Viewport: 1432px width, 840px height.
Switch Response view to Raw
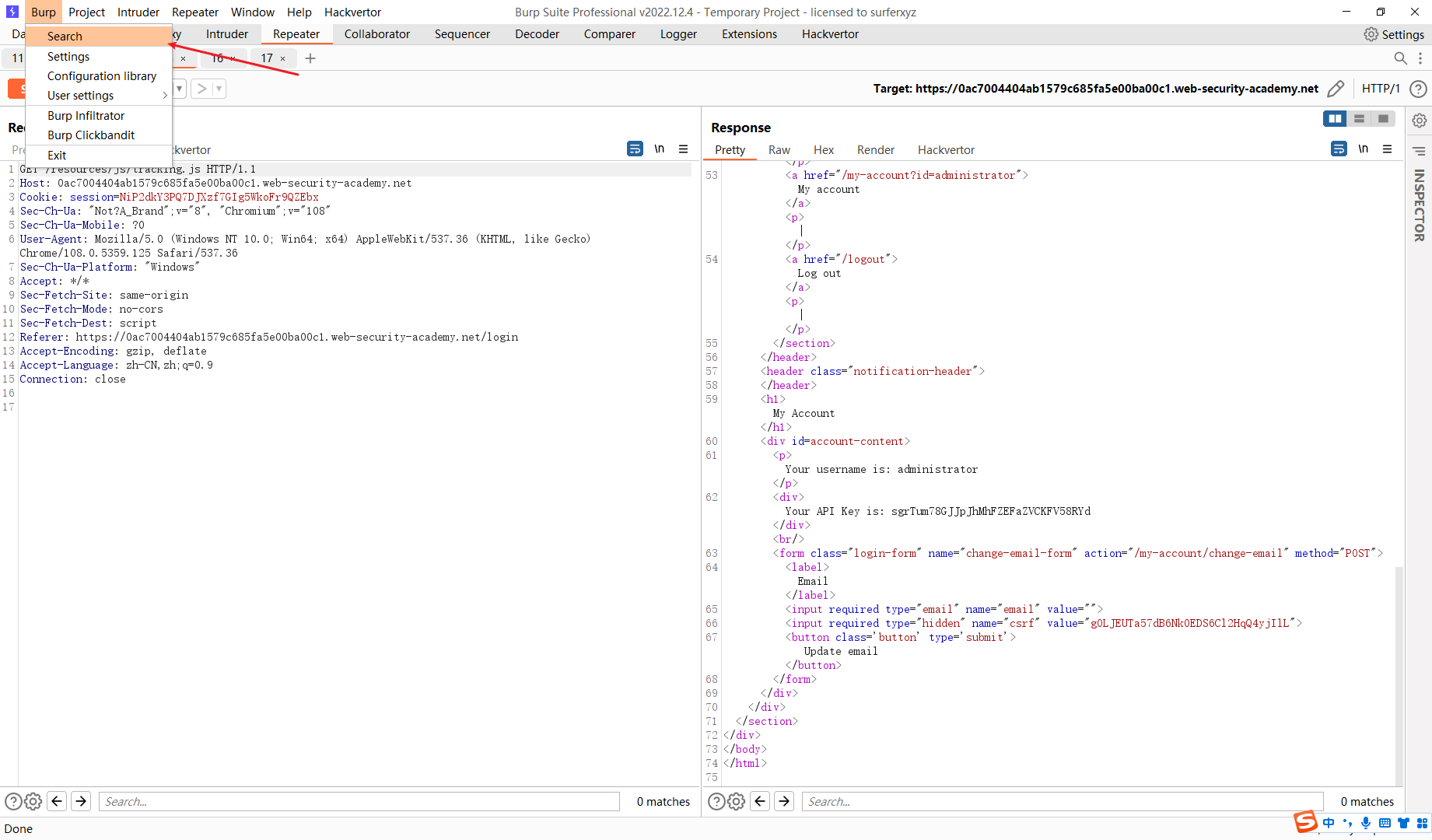[779, 150]
